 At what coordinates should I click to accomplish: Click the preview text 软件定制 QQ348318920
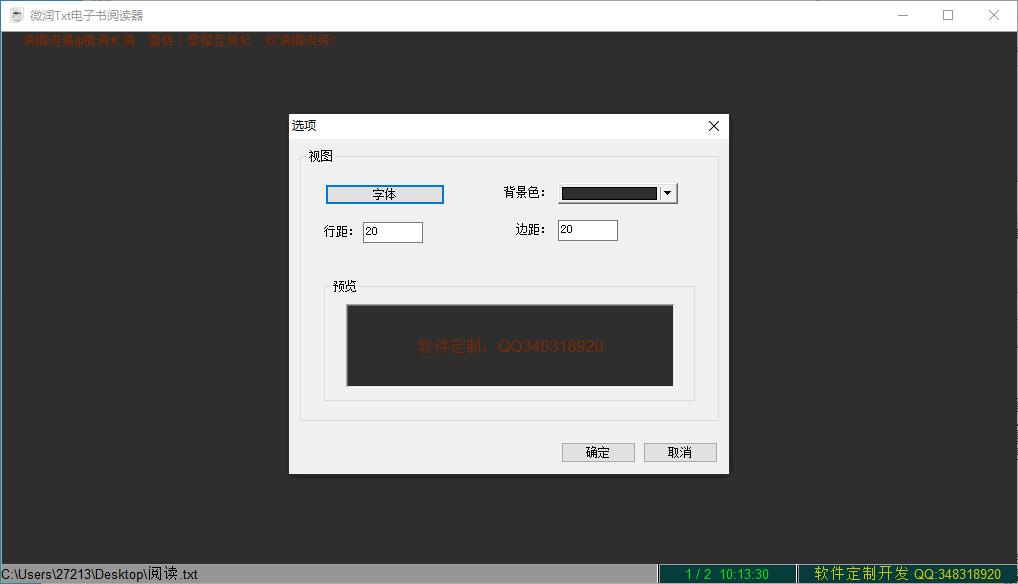[510, 346]
